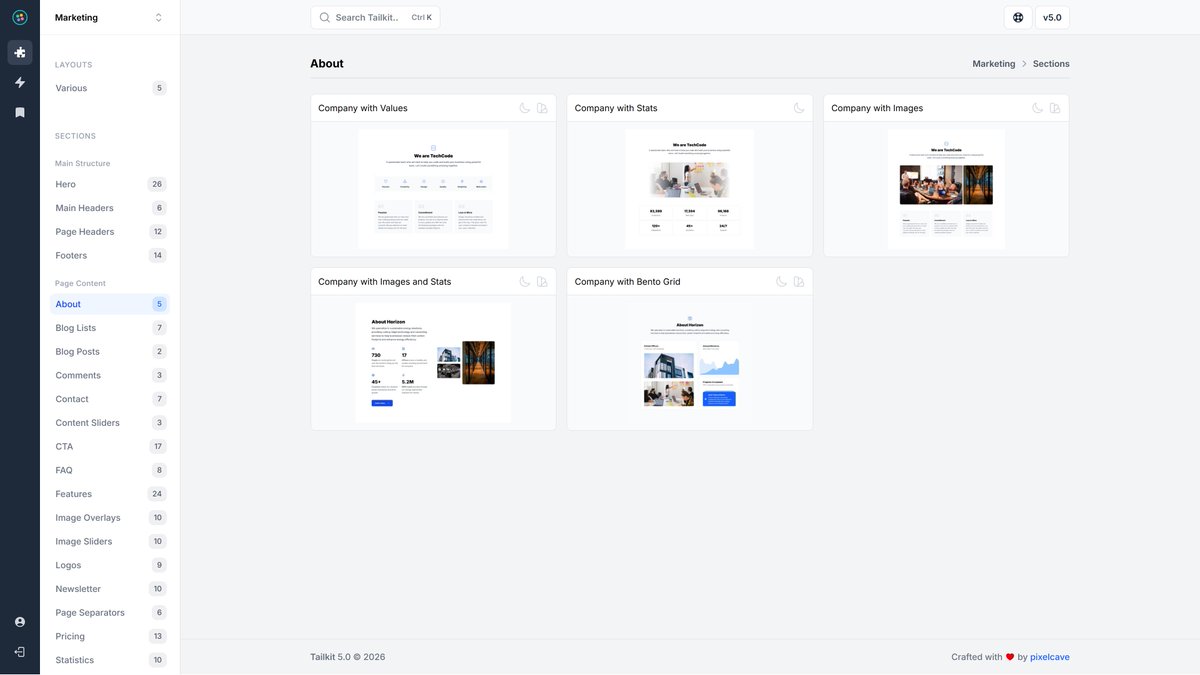Open Logos in sidebar
The height and width of the screenshot is (675, 1200).
click(110, 565)
